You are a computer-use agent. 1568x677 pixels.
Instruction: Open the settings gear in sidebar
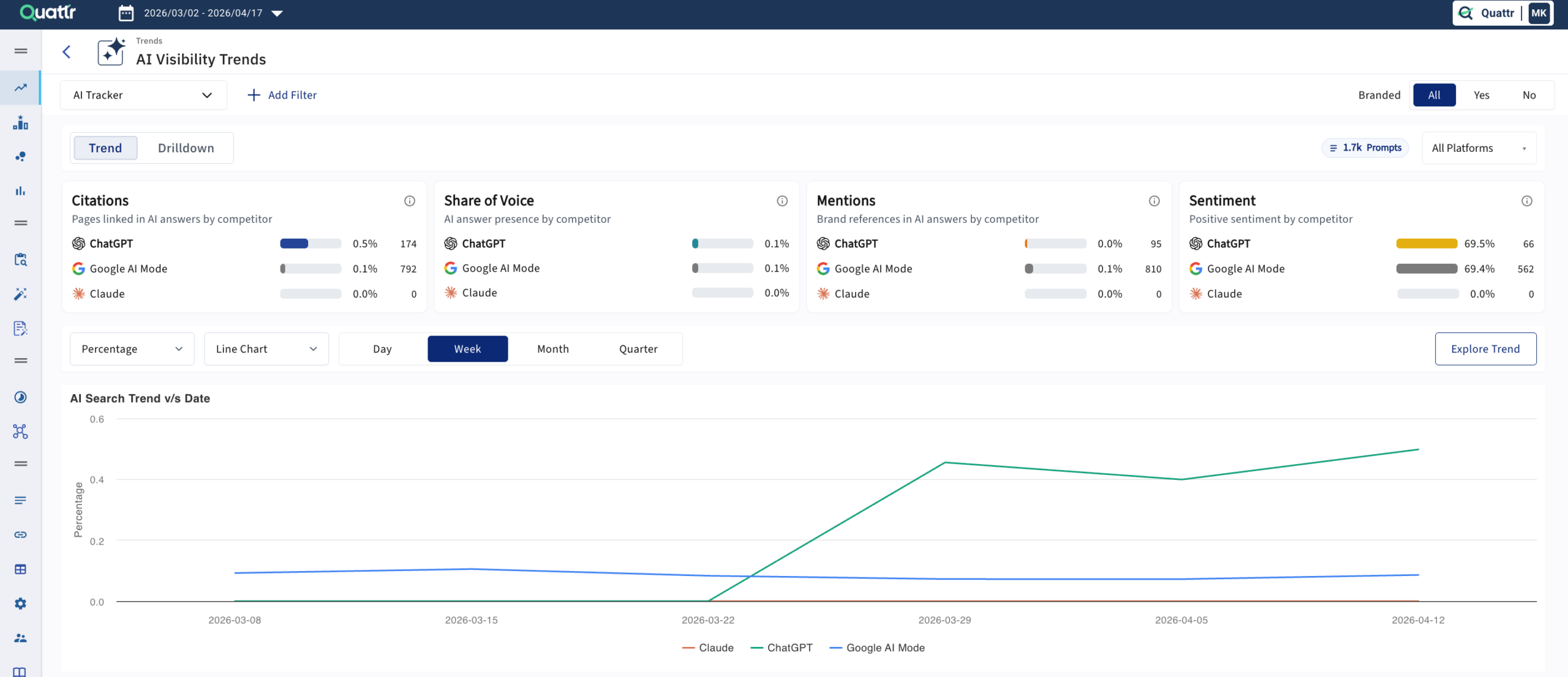coord(20,604)
